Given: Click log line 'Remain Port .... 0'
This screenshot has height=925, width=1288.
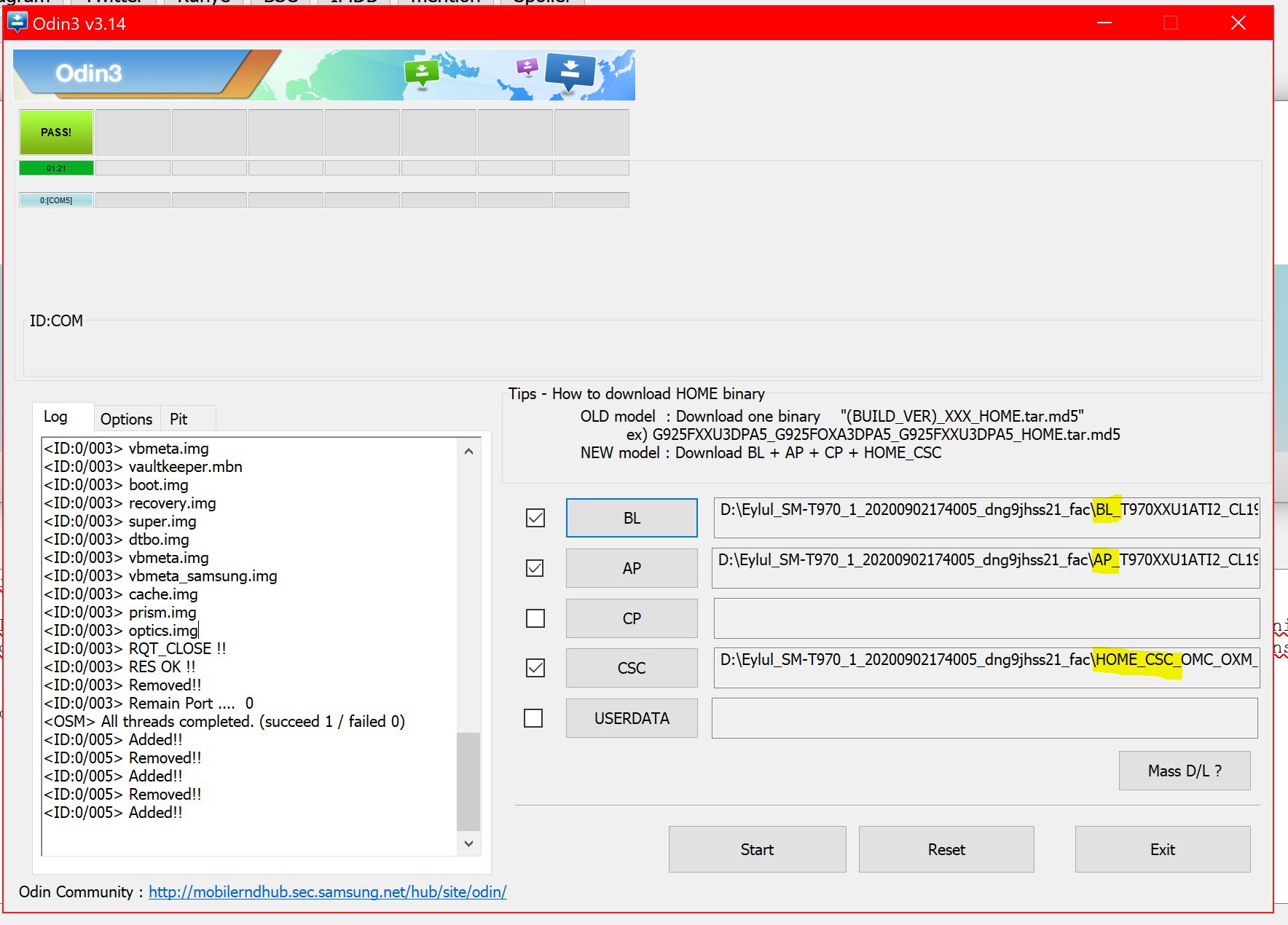Looking at the screenshot, I should tap(149, 704).
